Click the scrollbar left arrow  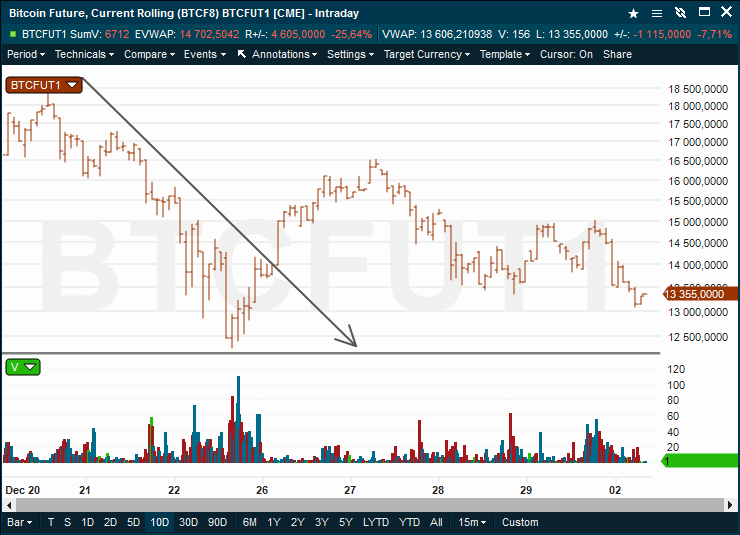click(8, 505)
